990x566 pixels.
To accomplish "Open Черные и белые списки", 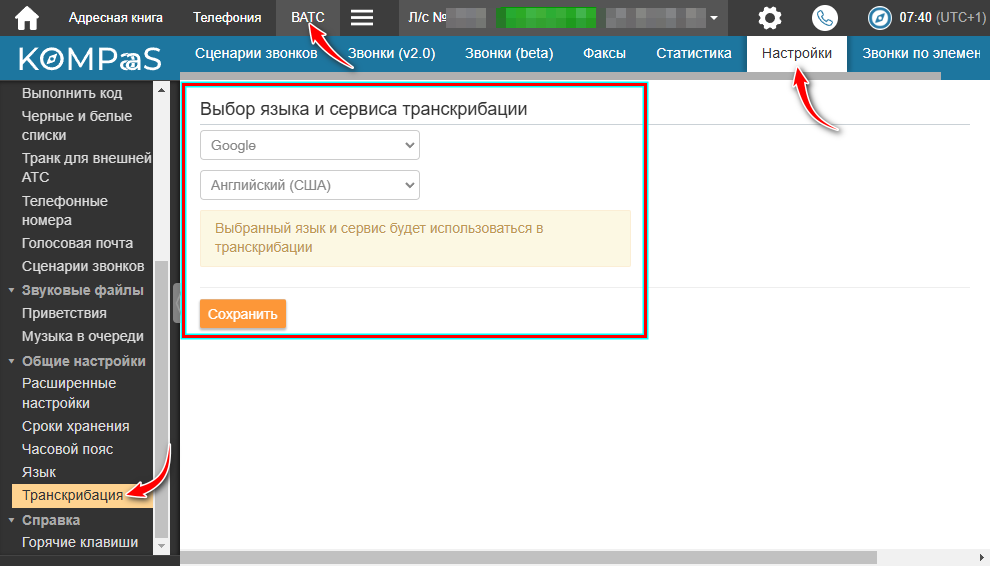I will tap(77, 125).
